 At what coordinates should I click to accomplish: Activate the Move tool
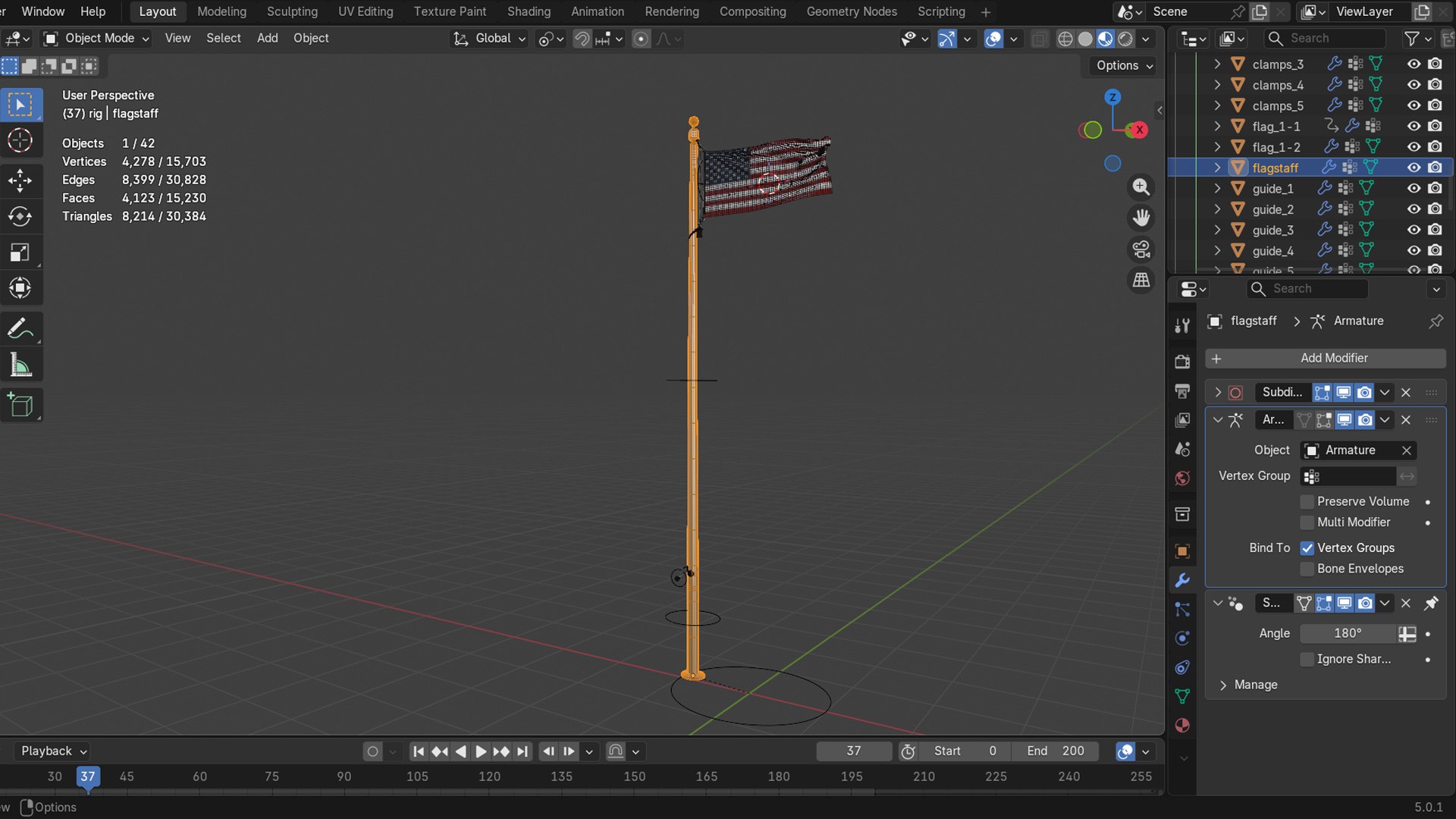click(x=20, y=180)
